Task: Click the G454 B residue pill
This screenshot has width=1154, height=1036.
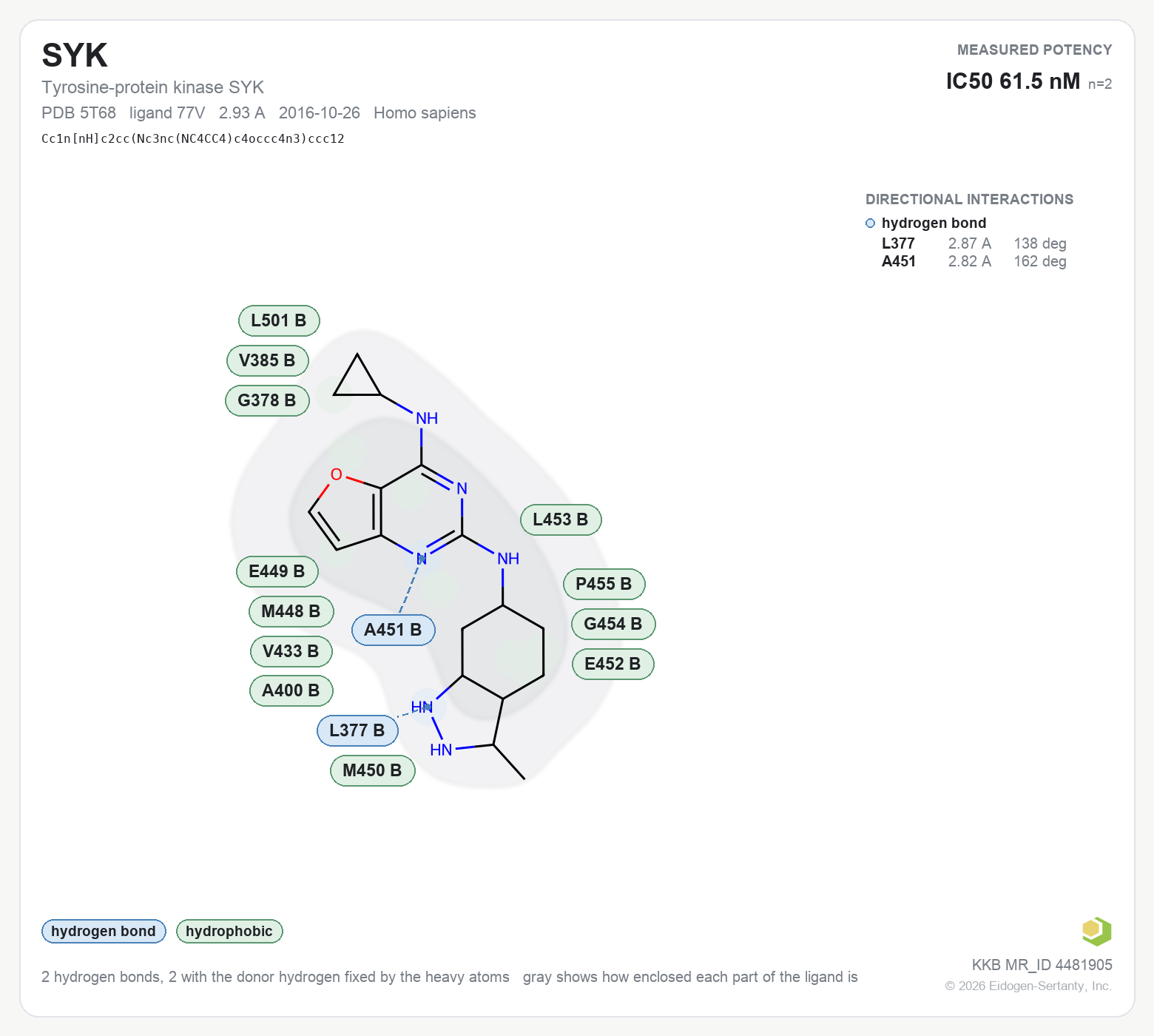Action: pos(613,624)
